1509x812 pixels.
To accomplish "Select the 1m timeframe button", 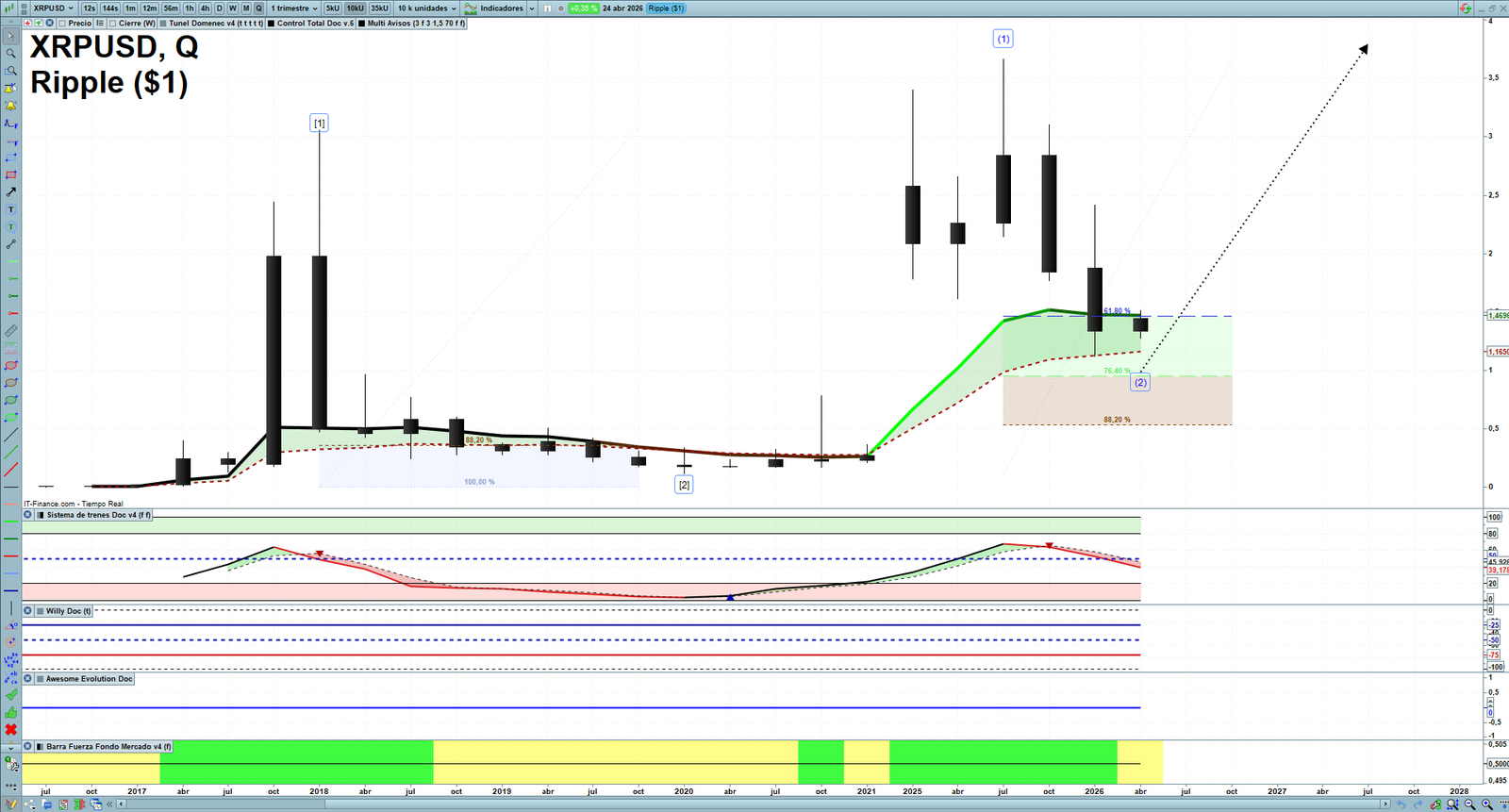I will (130, 8).
